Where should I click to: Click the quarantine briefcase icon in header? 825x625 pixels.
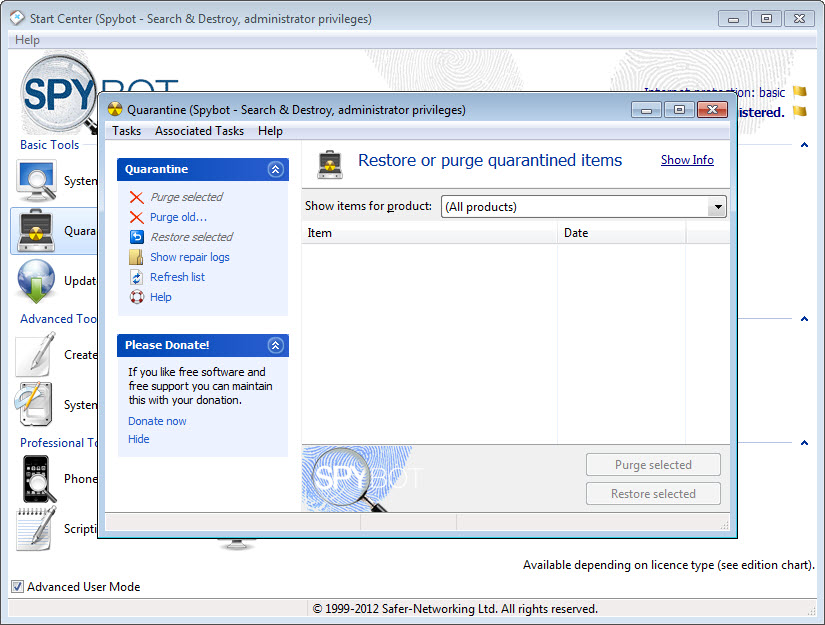point(330,164)
